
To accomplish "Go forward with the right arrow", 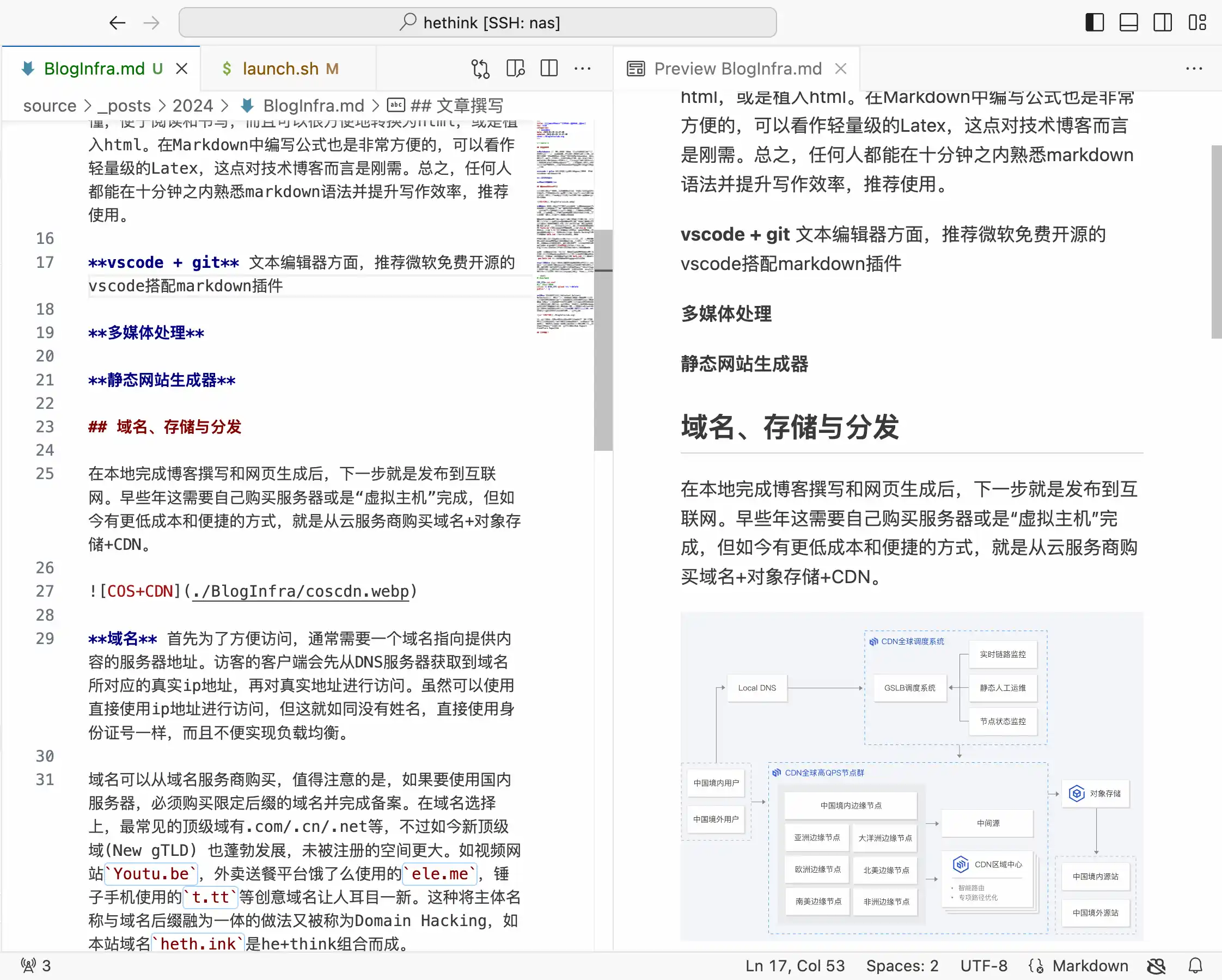I will [x=151, y=23].
